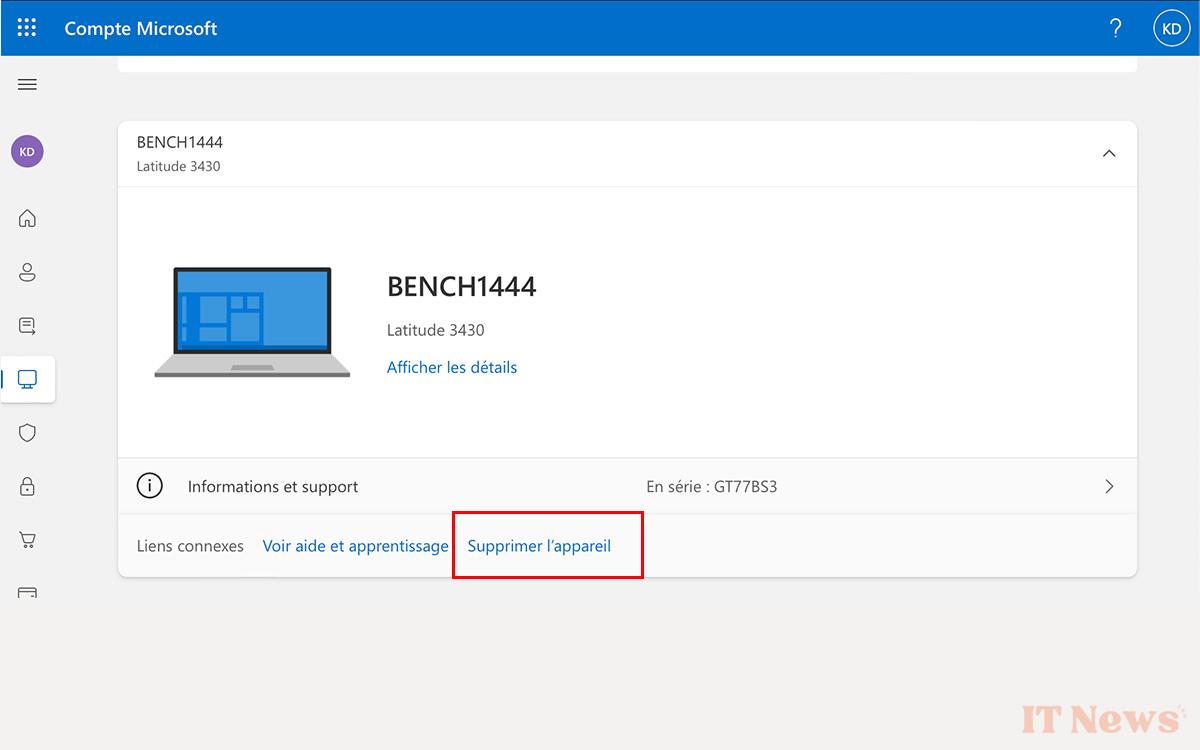The height and width of the screenshot is (750, 1200).
Task: Collapse the BENCH1444 device card chevron
Action: [1109, 153]
